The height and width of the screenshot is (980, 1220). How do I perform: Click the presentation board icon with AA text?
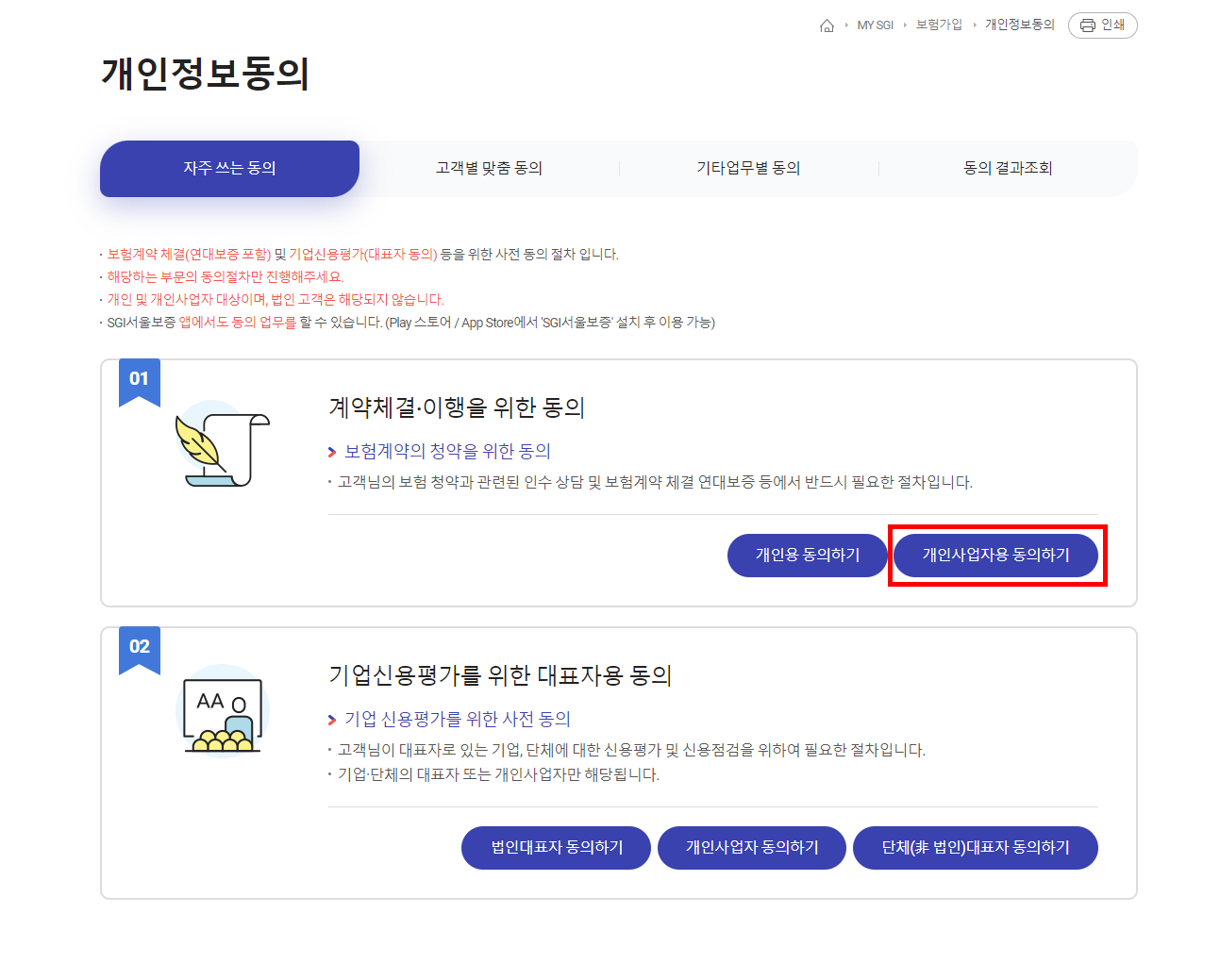(x=222, y=712)
